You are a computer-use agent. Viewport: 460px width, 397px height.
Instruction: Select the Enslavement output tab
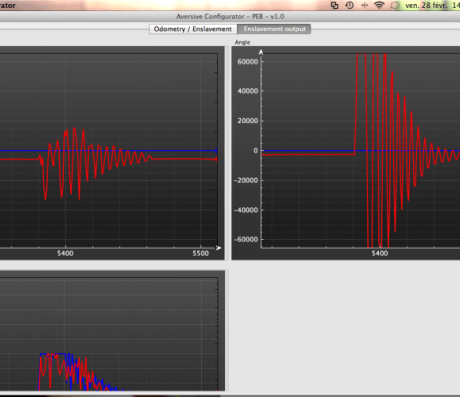click(x=274, y=29)
